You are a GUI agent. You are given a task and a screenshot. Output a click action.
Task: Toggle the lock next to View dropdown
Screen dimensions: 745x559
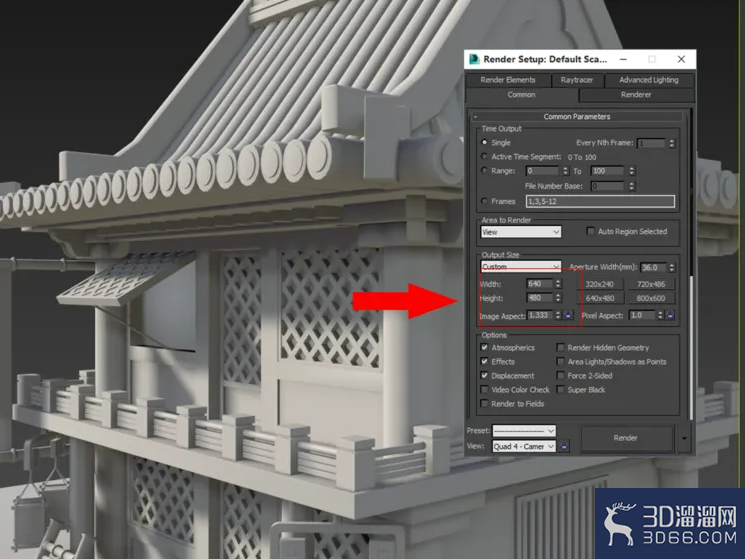(x=564, y=446)
